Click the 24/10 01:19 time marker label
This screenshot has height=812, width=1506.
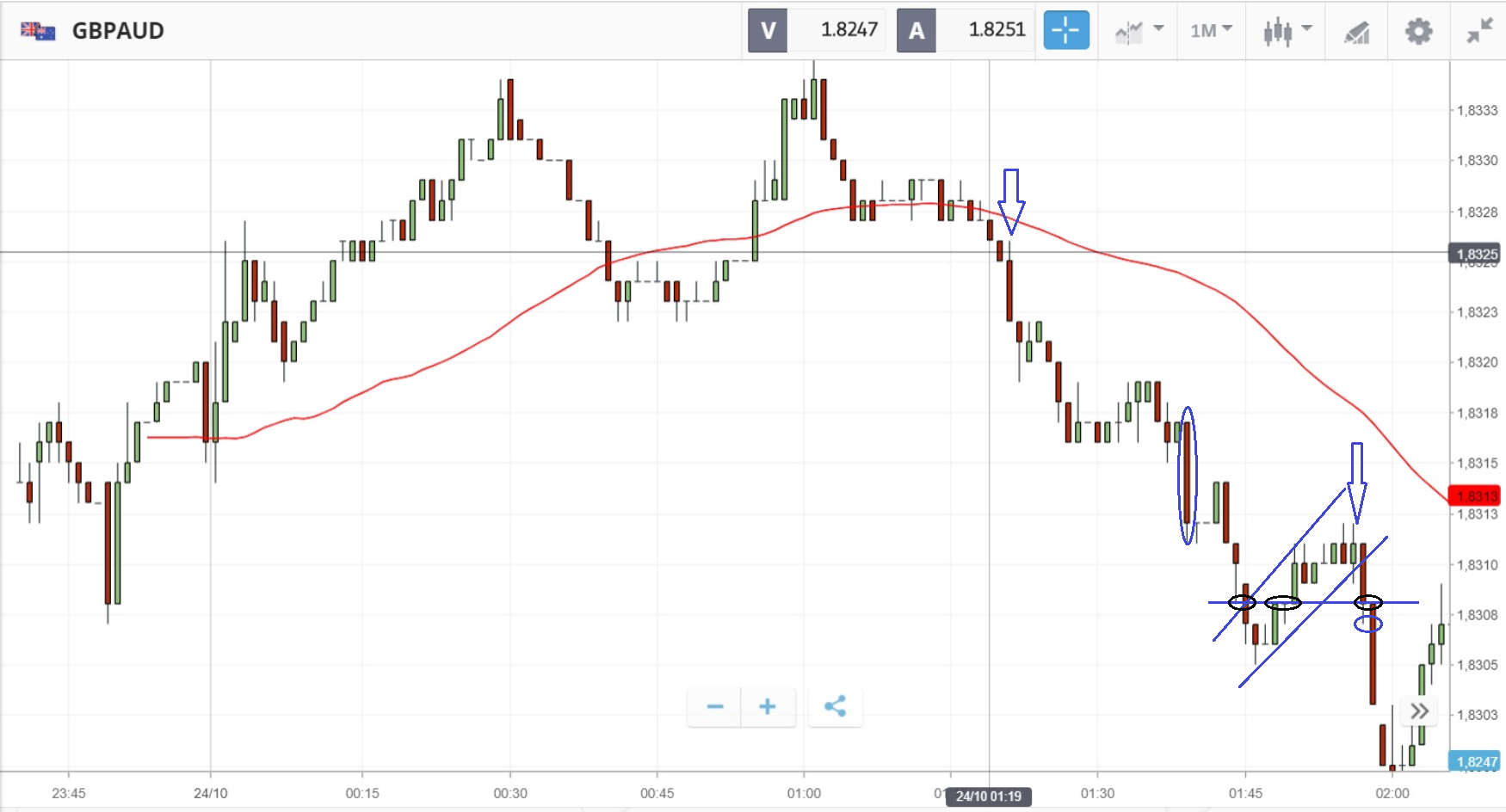click(988, 797)
